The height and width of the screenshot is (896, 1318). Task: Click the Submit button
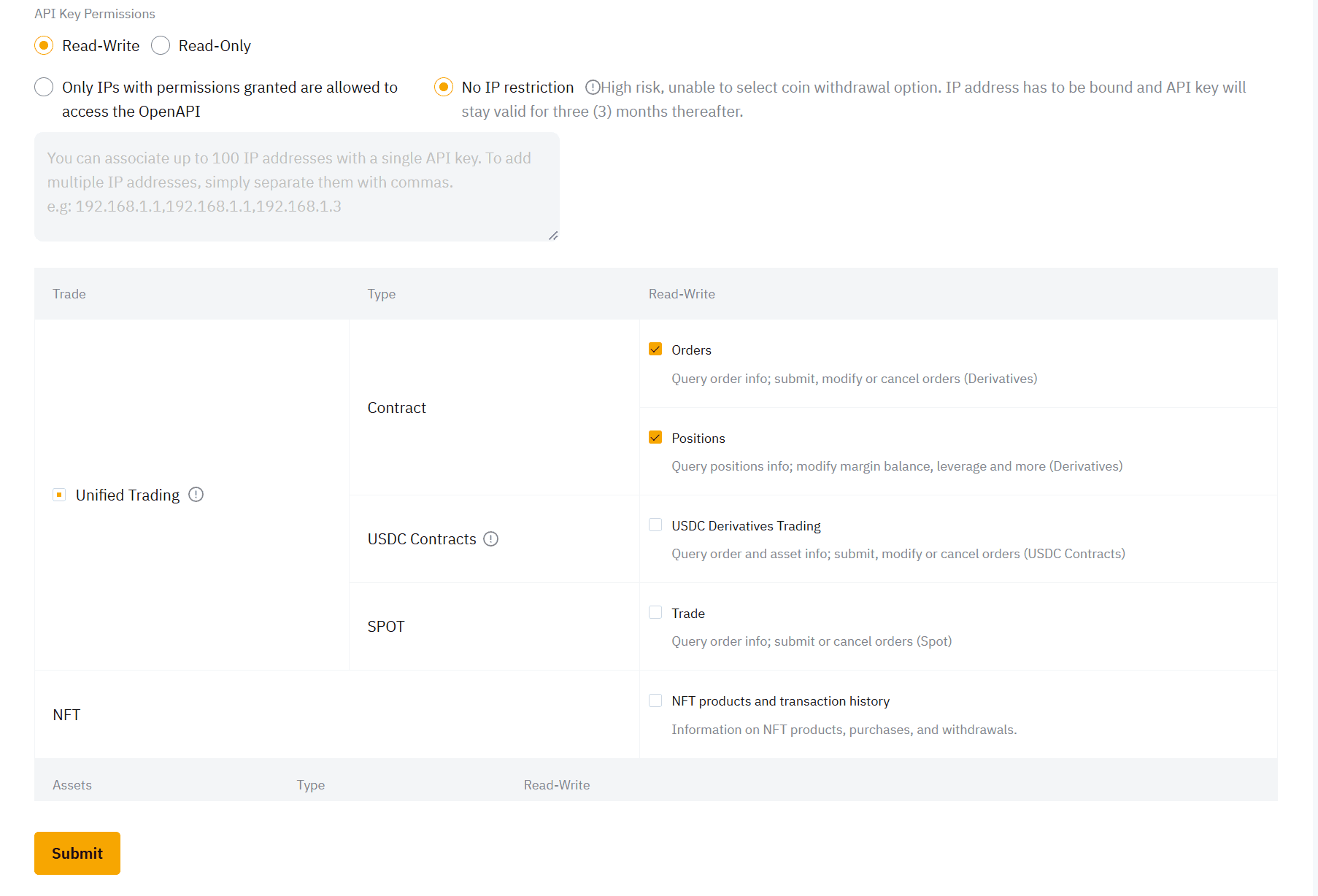click(77, 853)
